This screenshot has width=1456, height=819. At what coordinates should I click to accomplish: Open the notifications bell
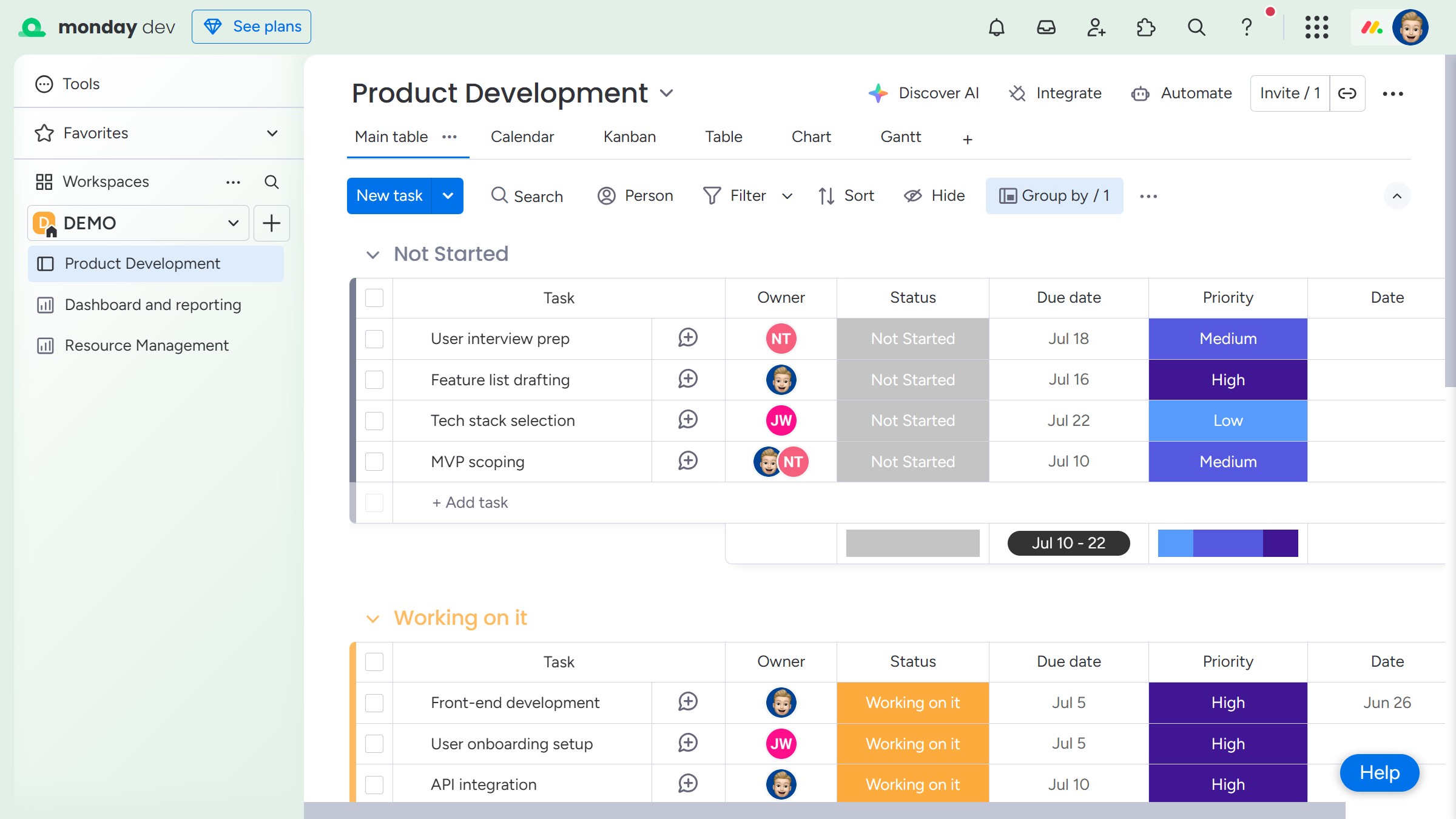pyautogui.click(x=996, y=27)
